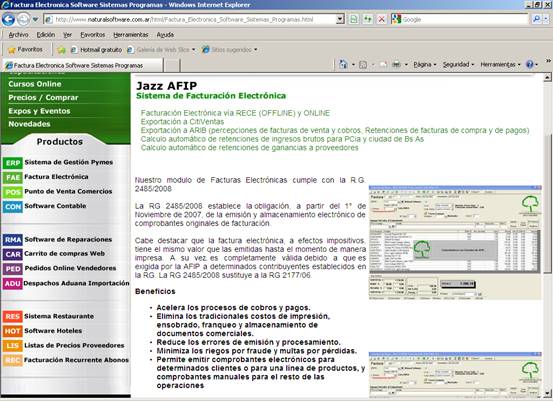Open Sistema de Gestión Pymes text link
This screenshot has width=553, height=401.
(69, 162)
